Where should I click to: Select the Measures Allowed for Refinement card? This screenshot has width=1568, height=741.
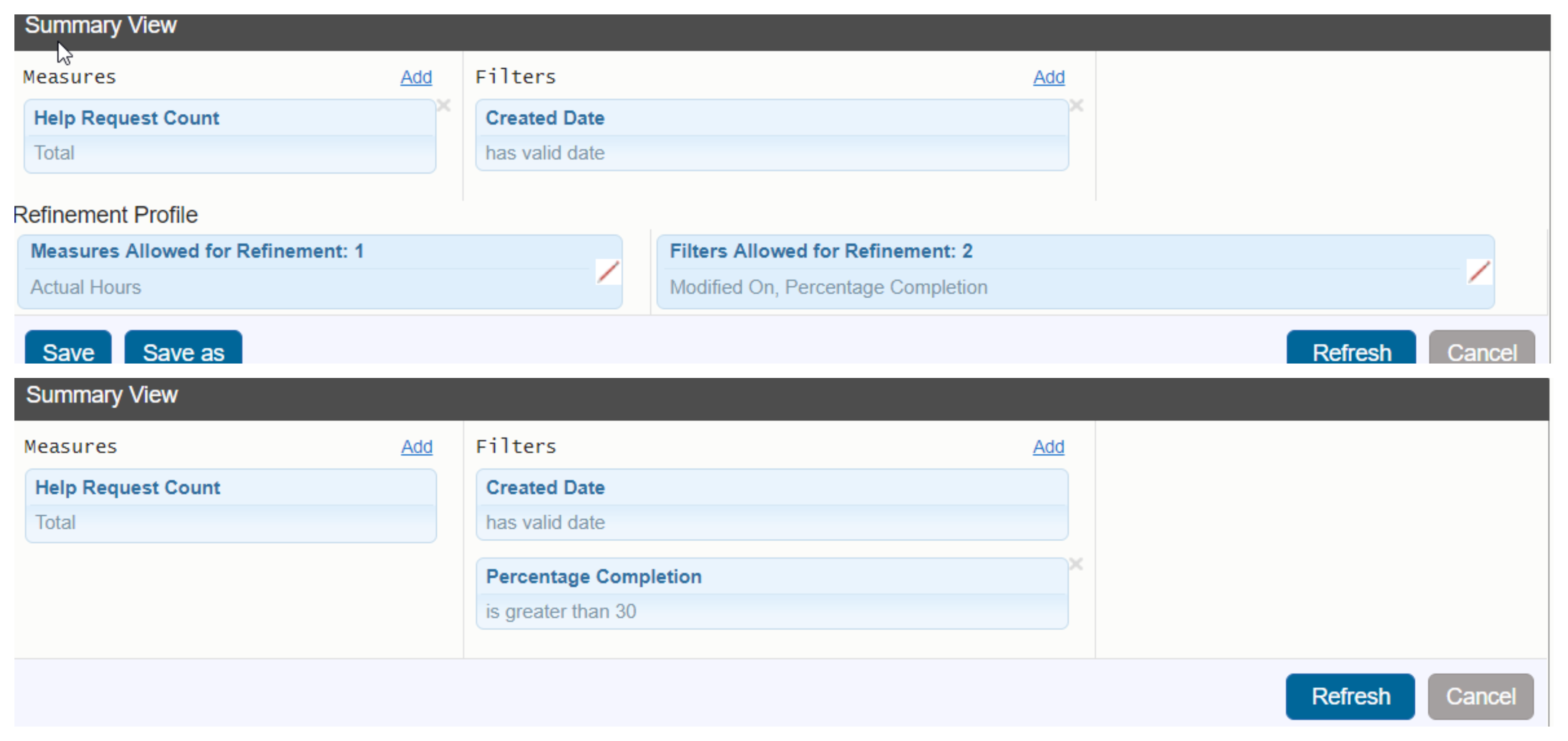tap(305, 271)
